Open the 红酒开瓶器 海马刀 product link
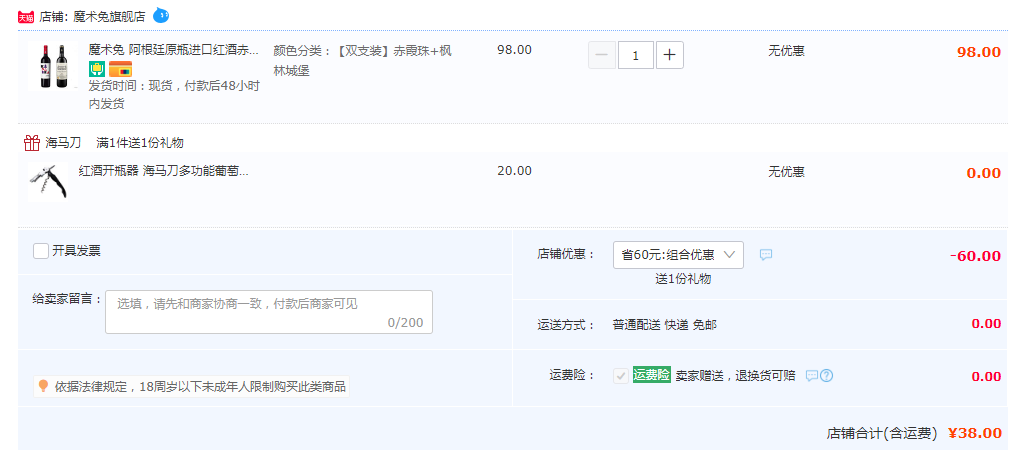Screen dimensions: 1016x450 click(x=163, y=171)
